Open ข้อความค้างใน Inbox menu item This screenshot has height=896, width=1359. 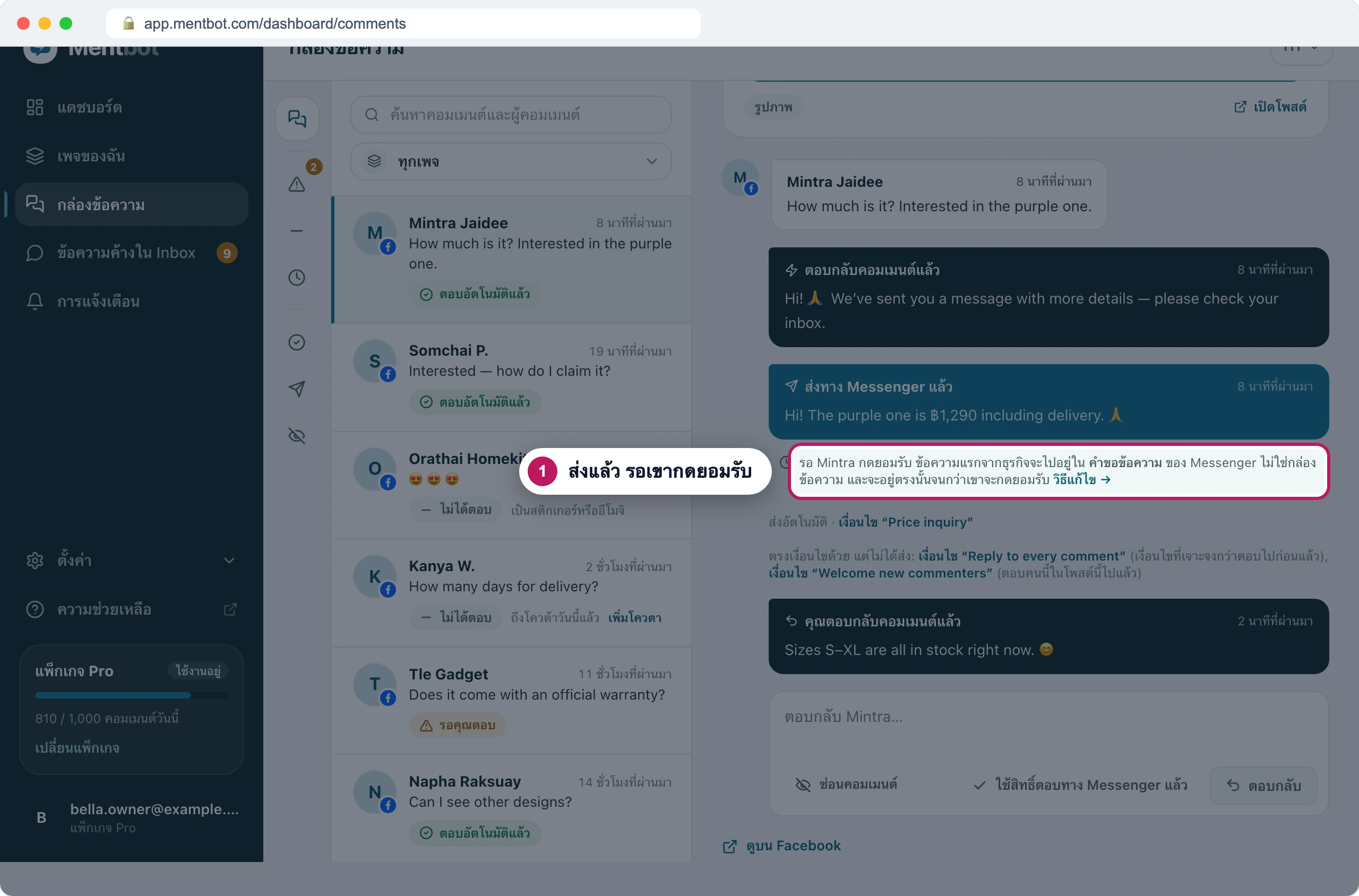point(132,253)
